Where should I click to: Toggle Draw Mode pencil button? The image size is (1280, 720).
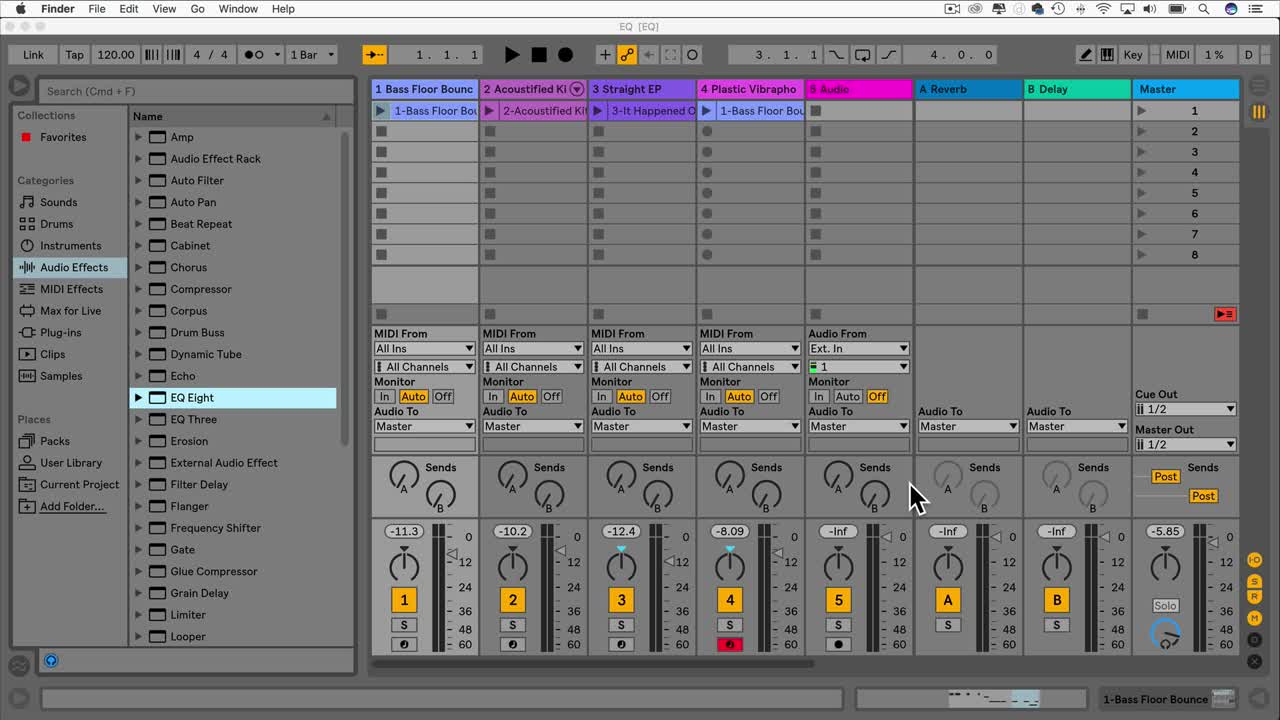(x=1086, y=55)
